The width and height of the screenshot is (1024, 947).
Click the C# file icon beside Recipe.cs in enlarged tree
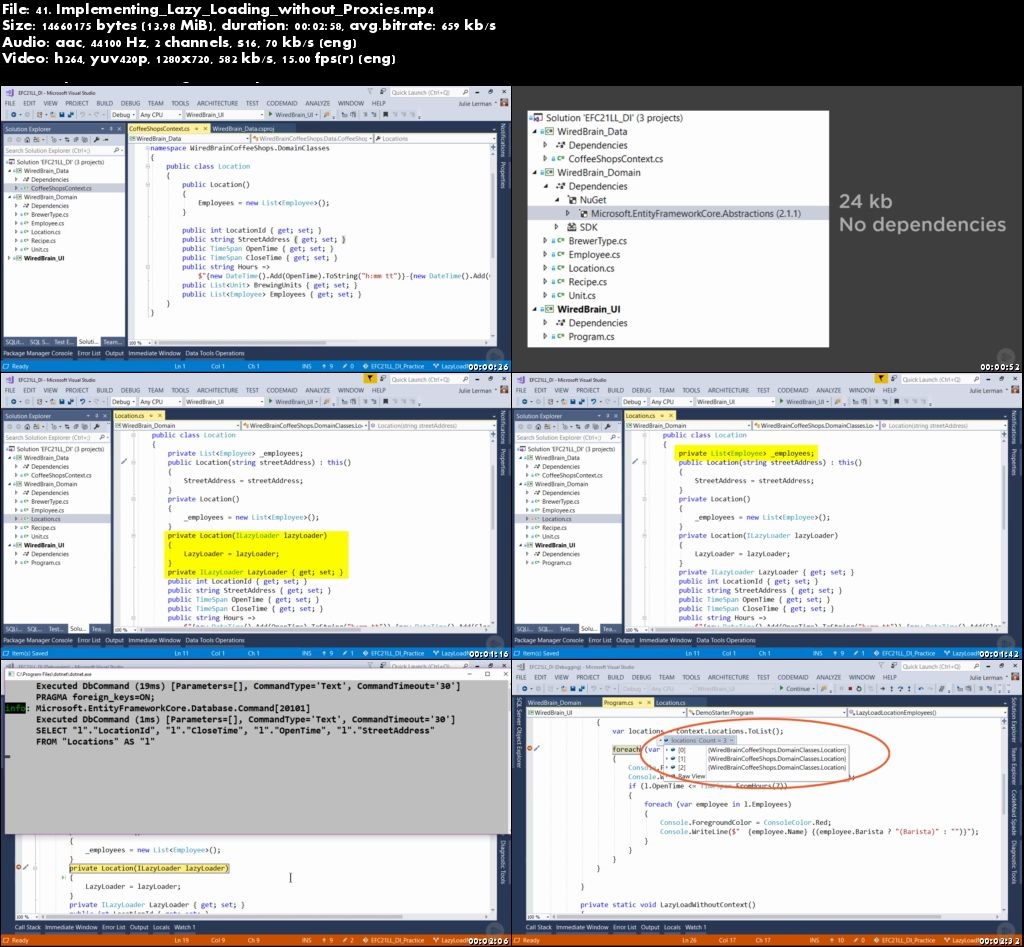pos(559,282)
